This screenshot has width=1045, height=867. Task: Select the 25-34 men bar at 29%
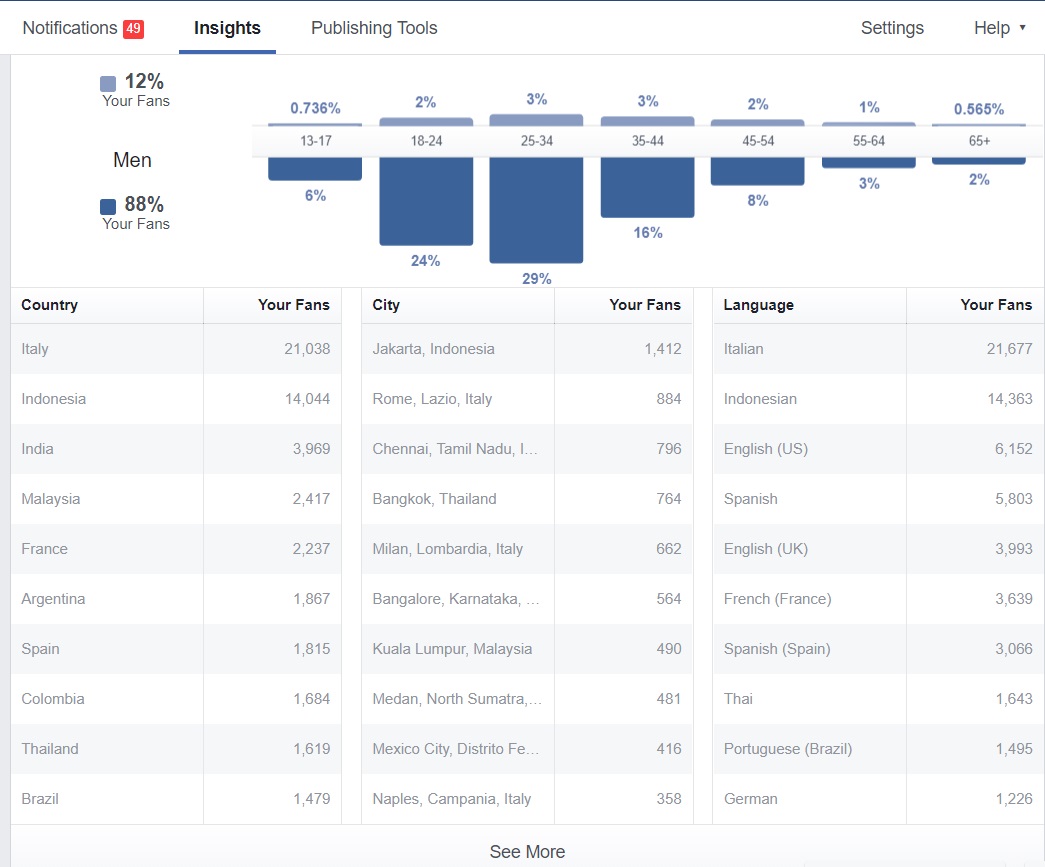(536, 210)
